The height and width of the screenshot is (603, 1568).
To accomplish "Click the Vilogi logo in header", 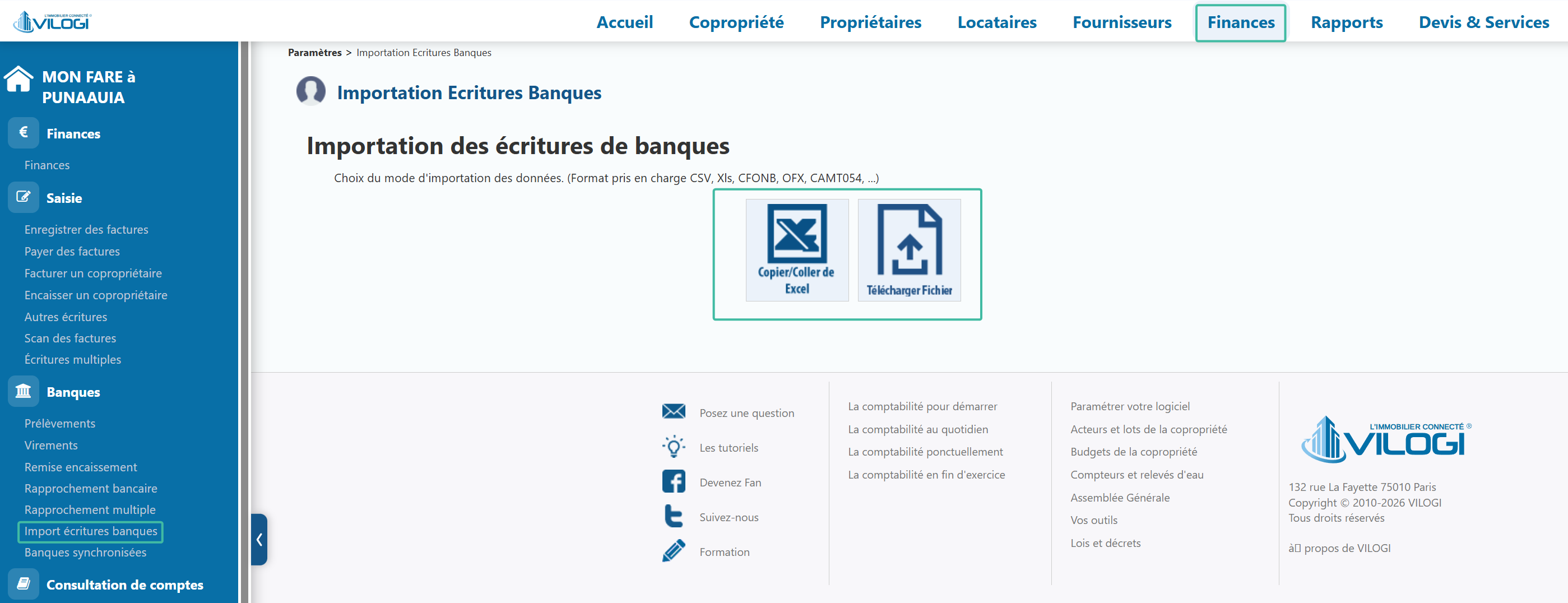I will pos(52,21).
